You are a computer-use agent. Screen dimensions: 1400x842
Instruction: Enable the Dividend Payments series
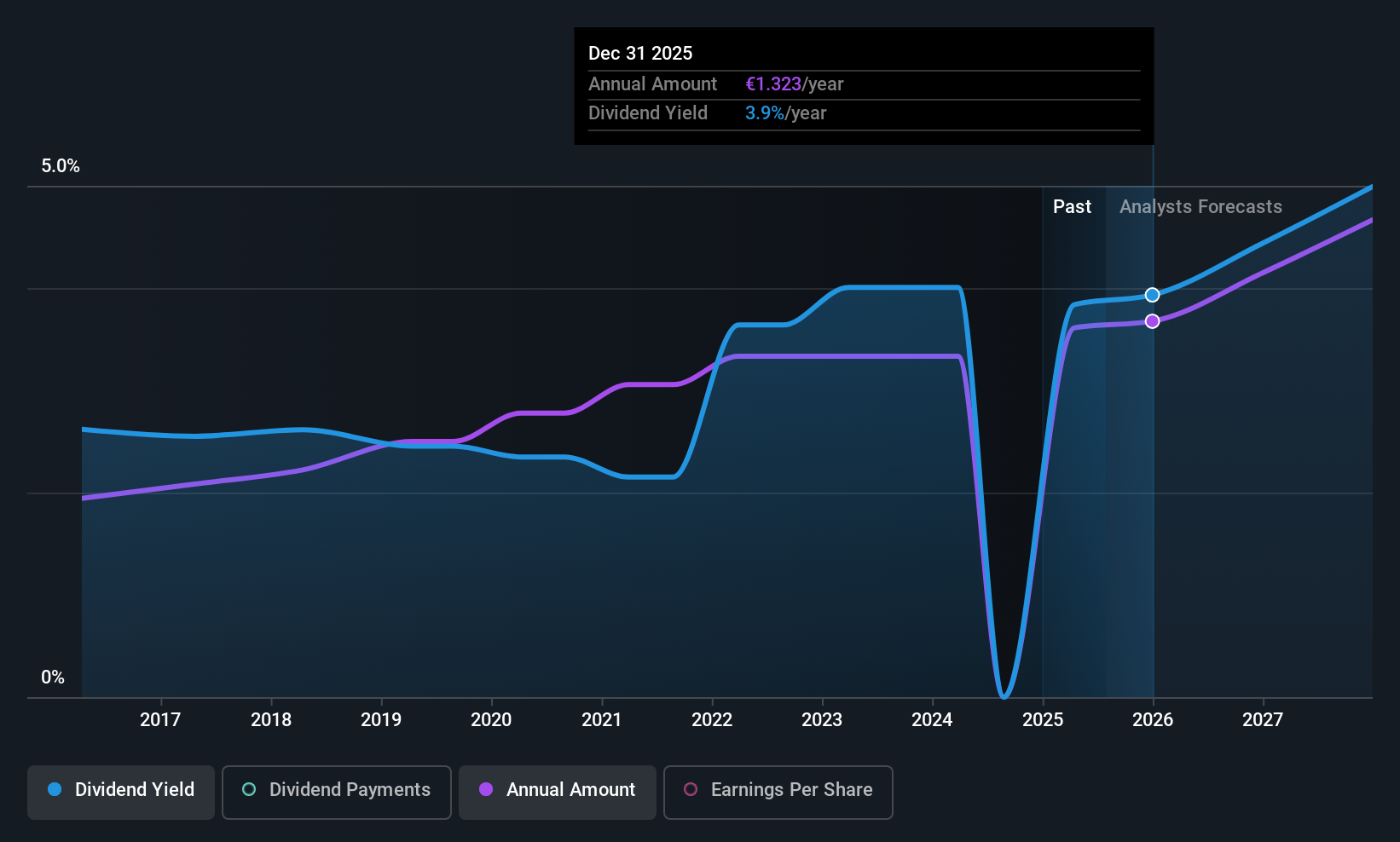[x=337, y=792]
